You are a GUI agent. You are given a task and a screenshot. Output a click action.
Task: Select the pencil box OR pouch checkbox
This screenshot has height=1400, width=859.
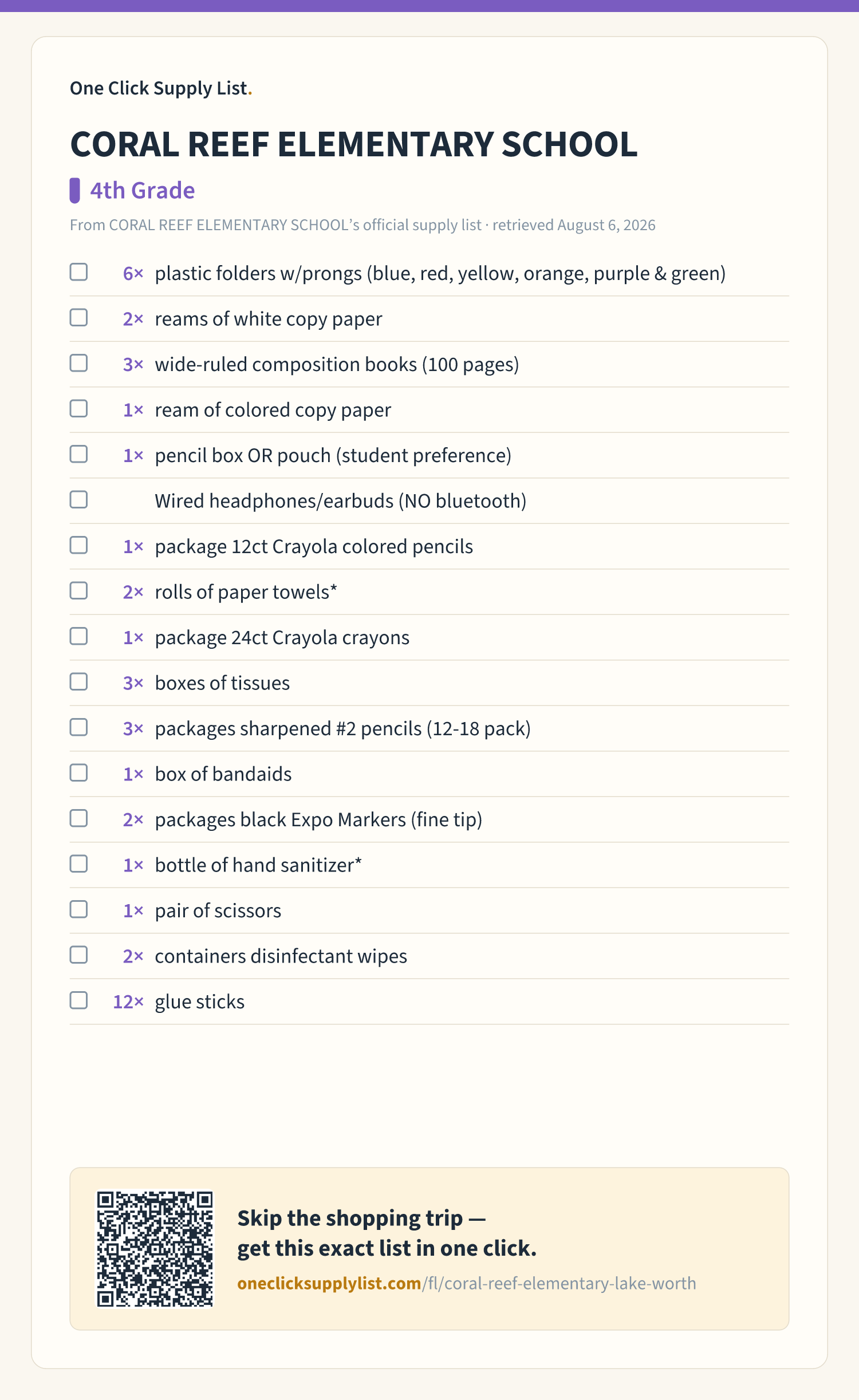(x=78, y=454)
